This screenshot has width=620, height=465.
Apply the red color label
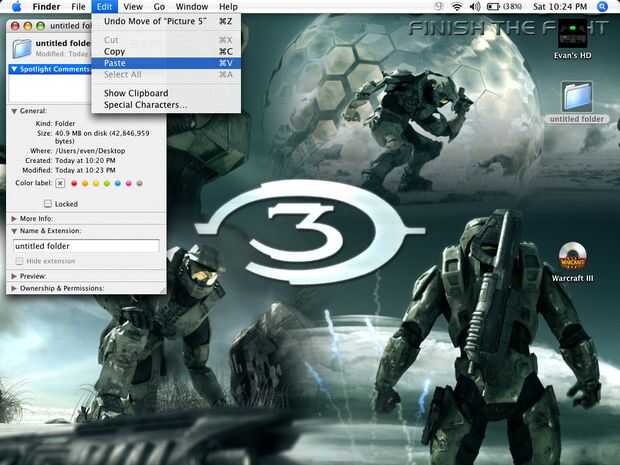coord(74,183)
